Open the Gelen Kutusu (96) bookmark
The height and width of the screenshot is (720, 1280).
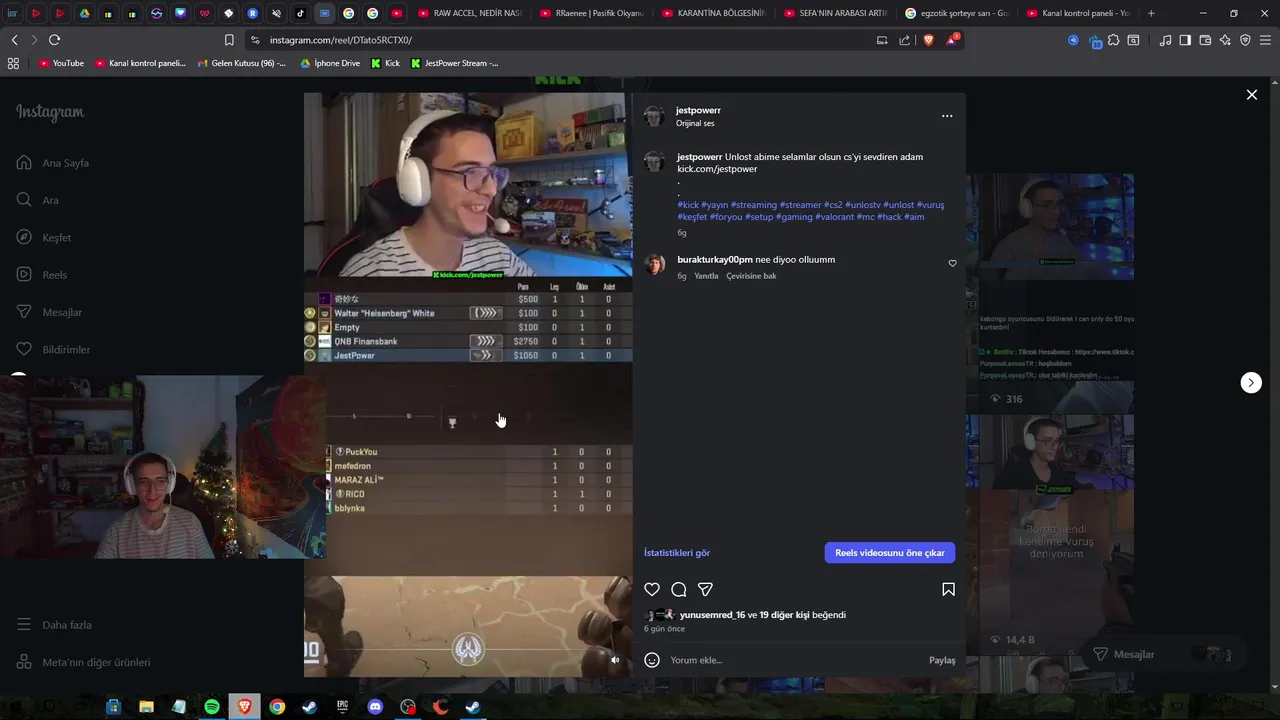[x=241, y=63]
